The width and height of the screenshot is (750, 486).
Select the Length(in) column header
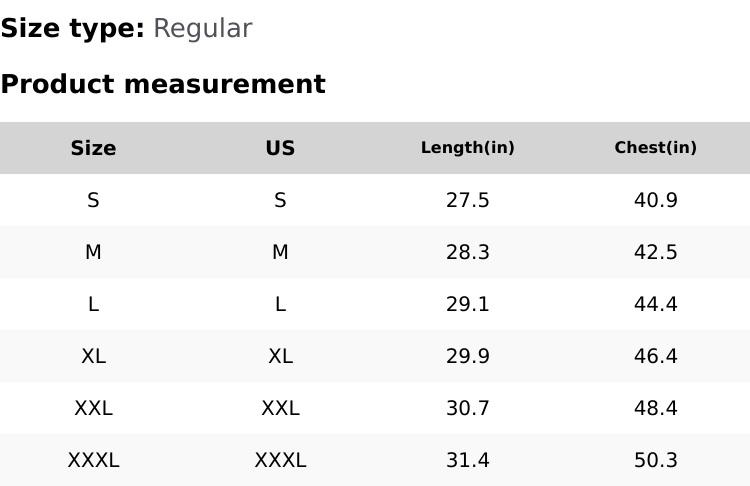(x=467, y=148)
